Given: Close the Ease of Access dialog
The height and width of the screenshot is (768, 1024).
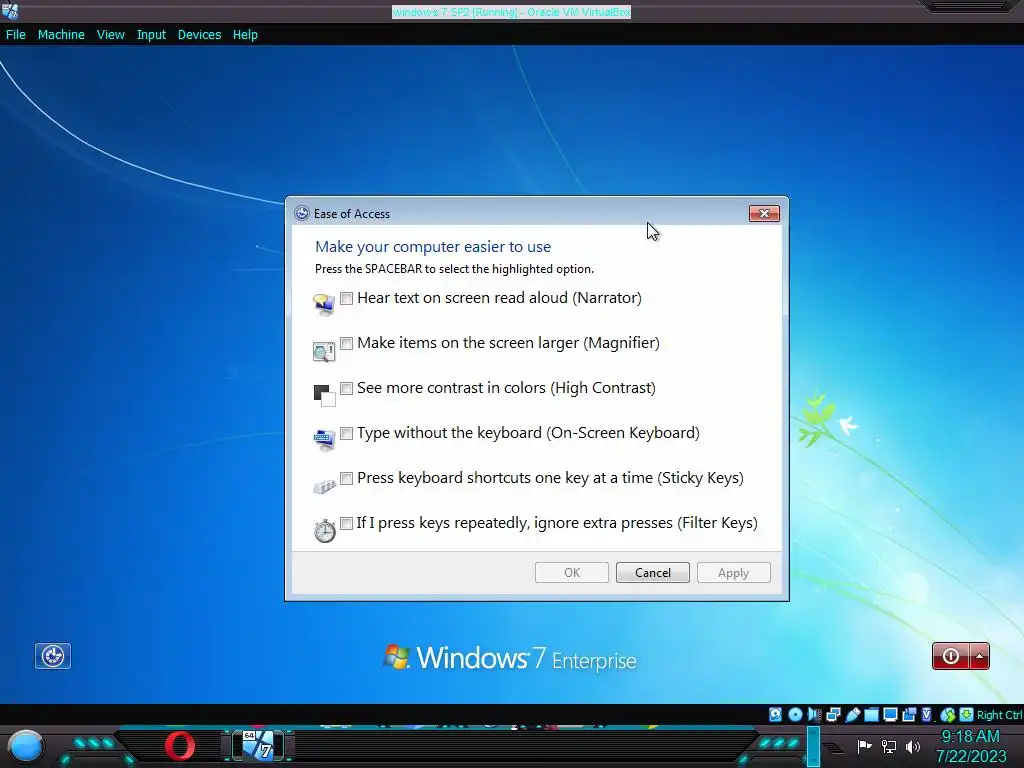Looking at the screenshot, I should click(x=764, y=214).
